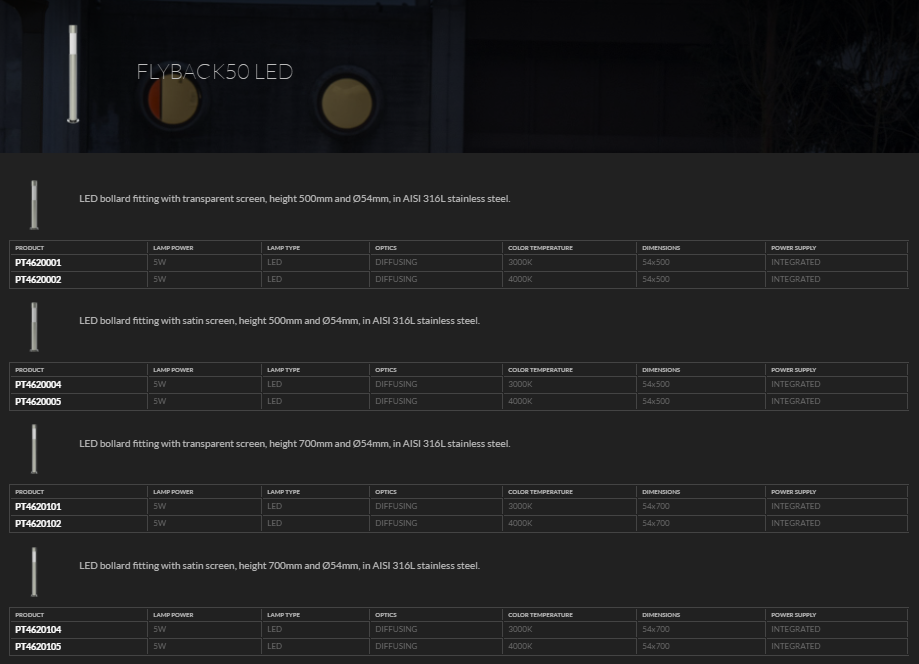Click the bollard product image beside the FLYBACK50 LED title
The image size is (919, 664).
(72, 73)
